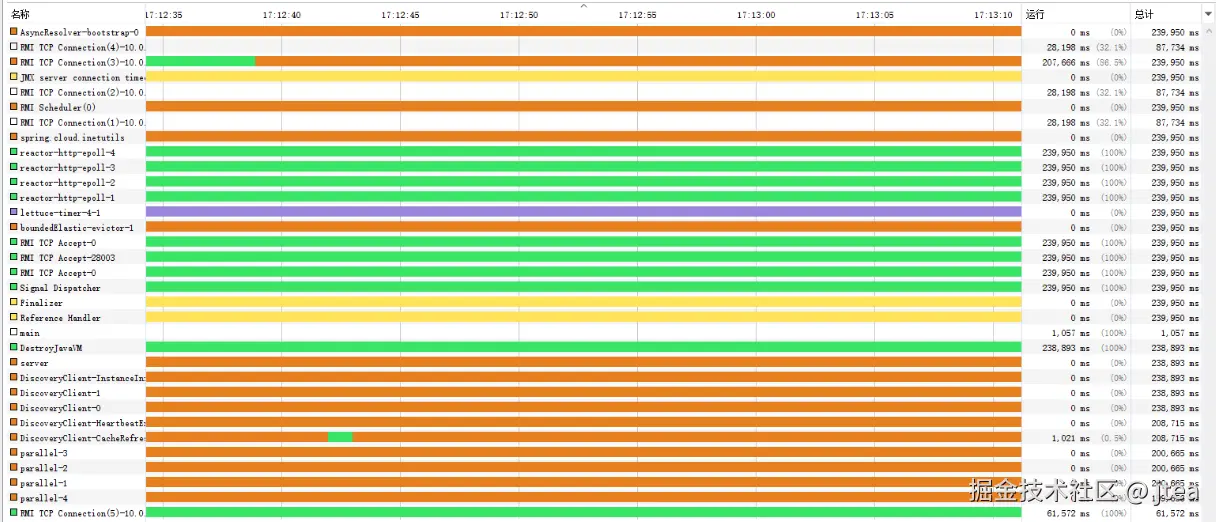This screenshot has width=1216, height=522.
Task: Click the orange state icon beside AsyncResolver-bootstrap-0
Action: [x=14, y=32]
